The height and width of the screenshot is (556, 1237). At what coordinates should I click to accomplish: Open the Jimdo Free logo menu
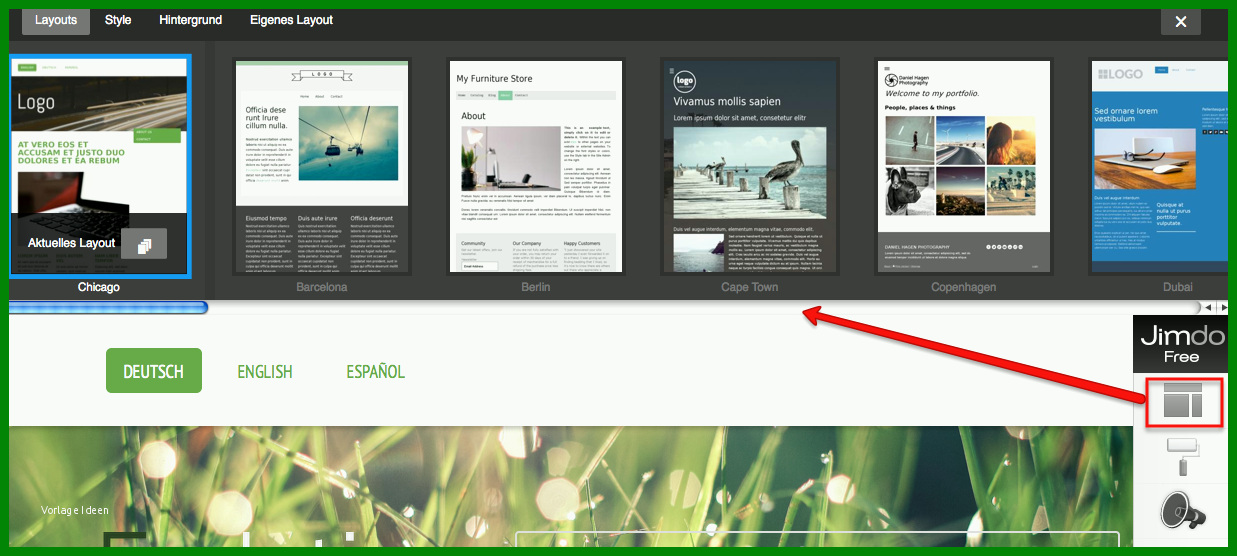coord(1181,344)
